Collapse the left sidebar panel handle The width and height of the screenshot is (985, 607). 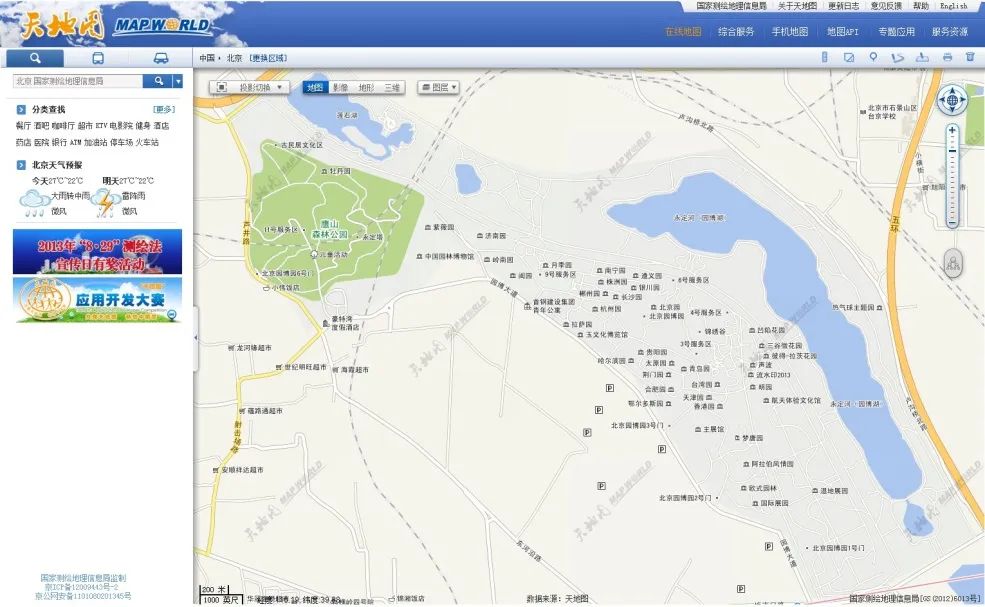pos(195,337)
